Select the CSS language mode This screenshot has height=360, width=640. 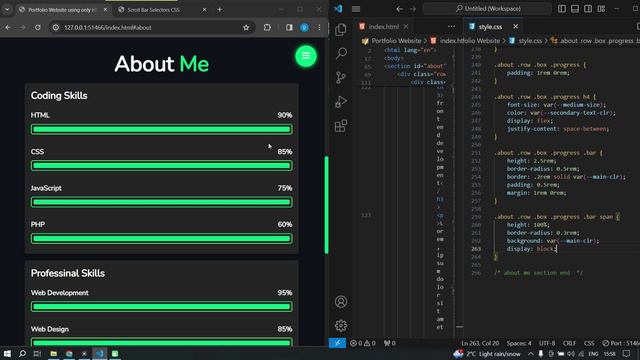[x=589, y=343]
